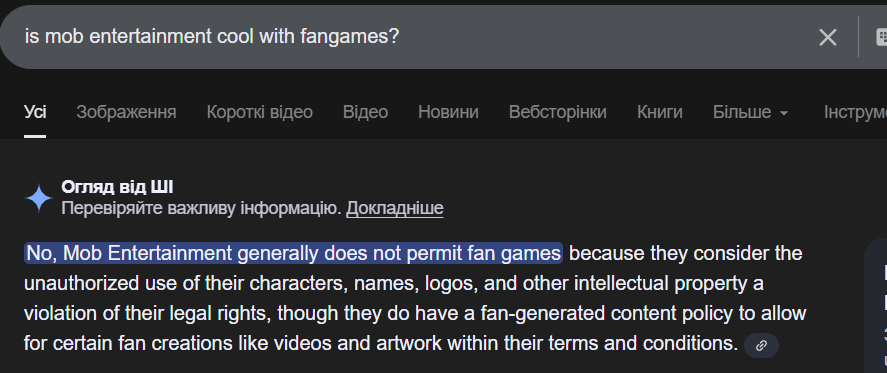
Task: Open the source link chip after the paragraph
Action: (x=761, y=345)
